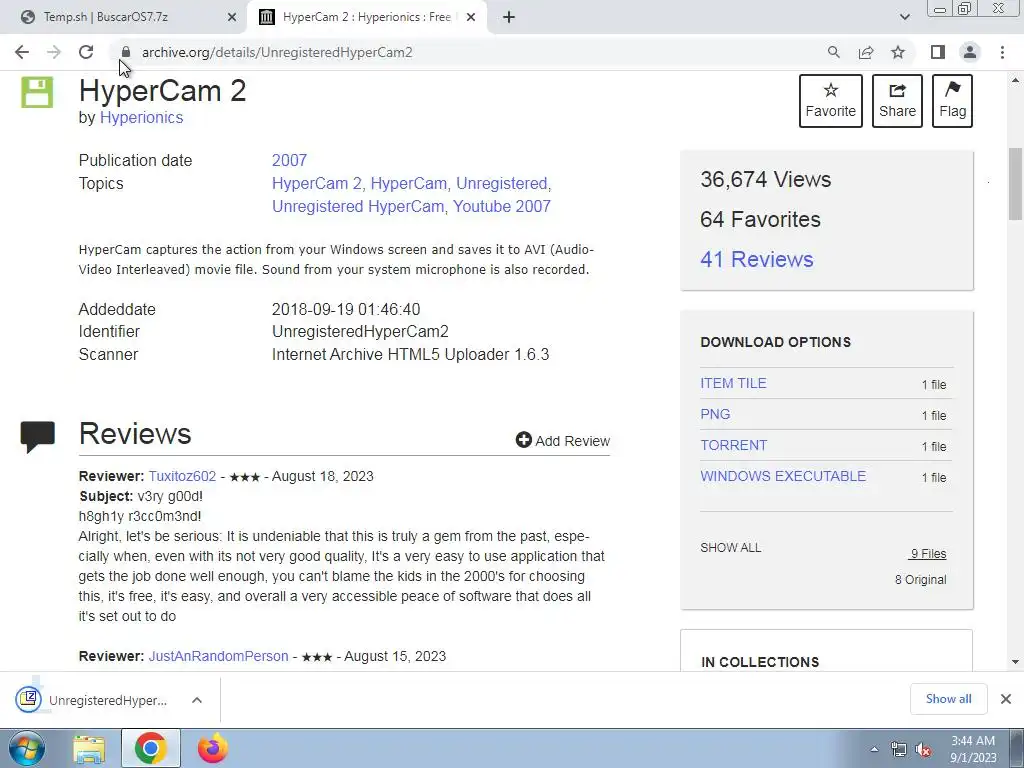
Task: Open the Chrome profile avatar
Action: click(x=970, y=52)
